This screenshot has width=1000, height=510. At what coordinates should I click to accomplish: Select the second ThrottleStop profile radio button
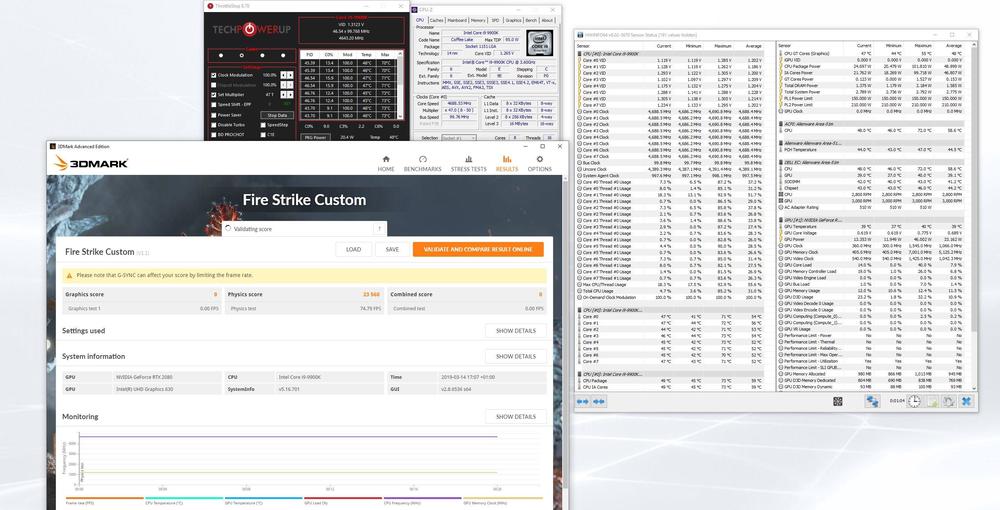coord(241,56)
